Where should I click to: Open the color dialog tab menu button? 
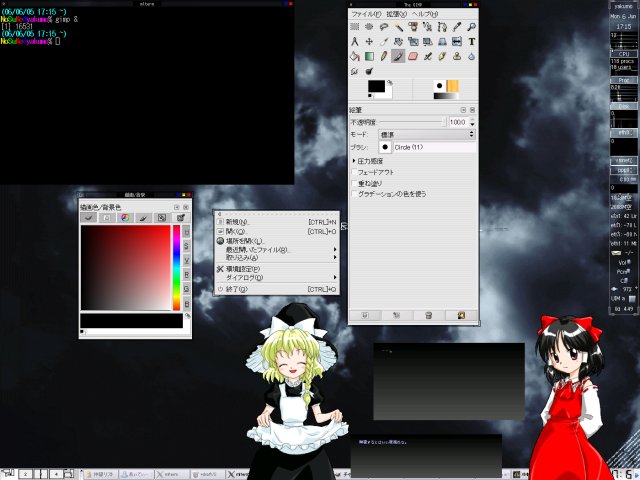(177, 207)
